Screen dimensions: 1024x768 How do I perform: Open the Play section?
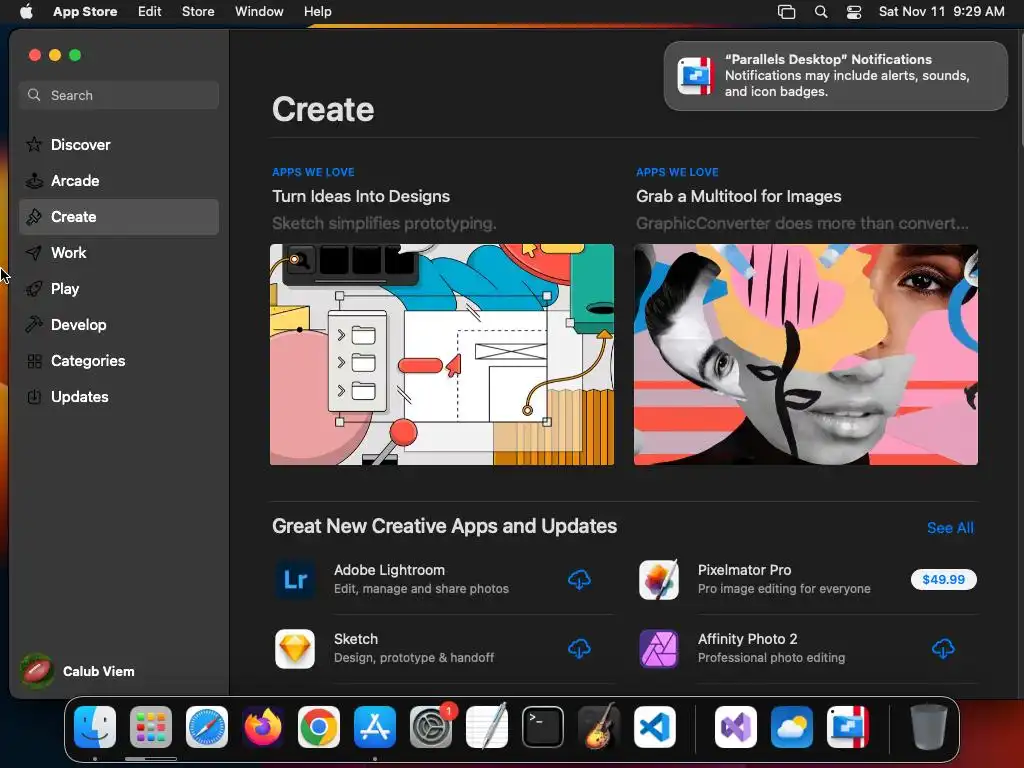click(119, 289)
